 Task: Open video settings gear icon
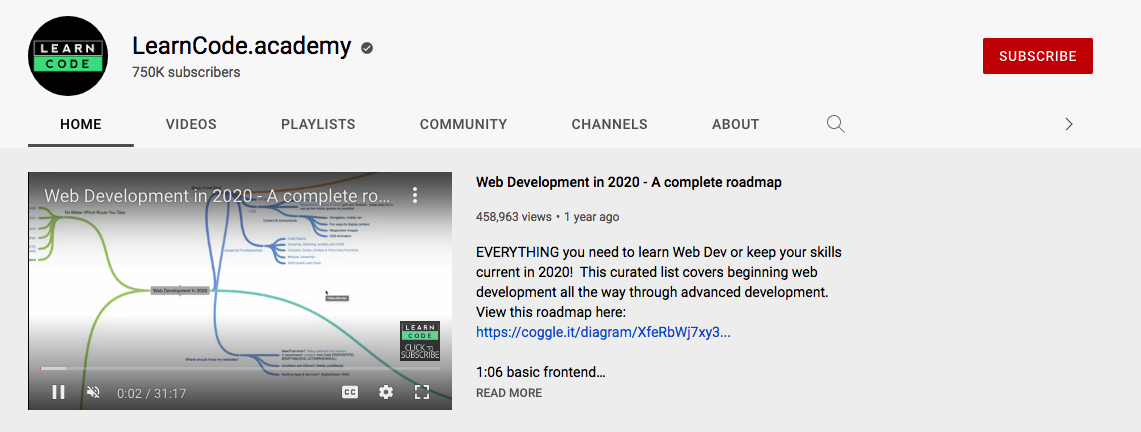[x=386, y=392]
